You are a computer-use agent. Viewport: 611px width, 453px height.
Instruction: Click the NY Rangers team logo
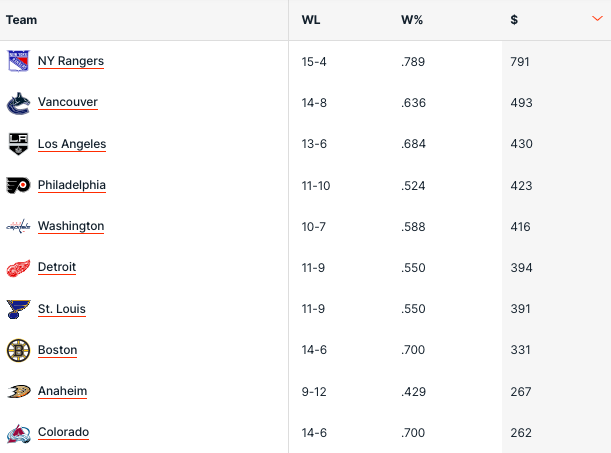point(19,61)
